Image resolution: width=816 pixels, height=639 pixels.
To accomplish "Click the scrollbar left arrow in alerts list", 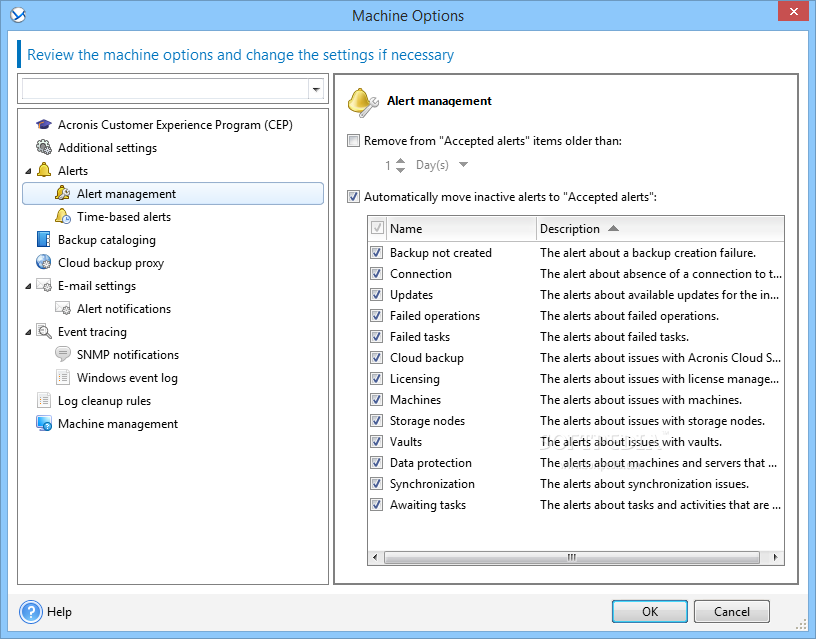I will (375, 557).
